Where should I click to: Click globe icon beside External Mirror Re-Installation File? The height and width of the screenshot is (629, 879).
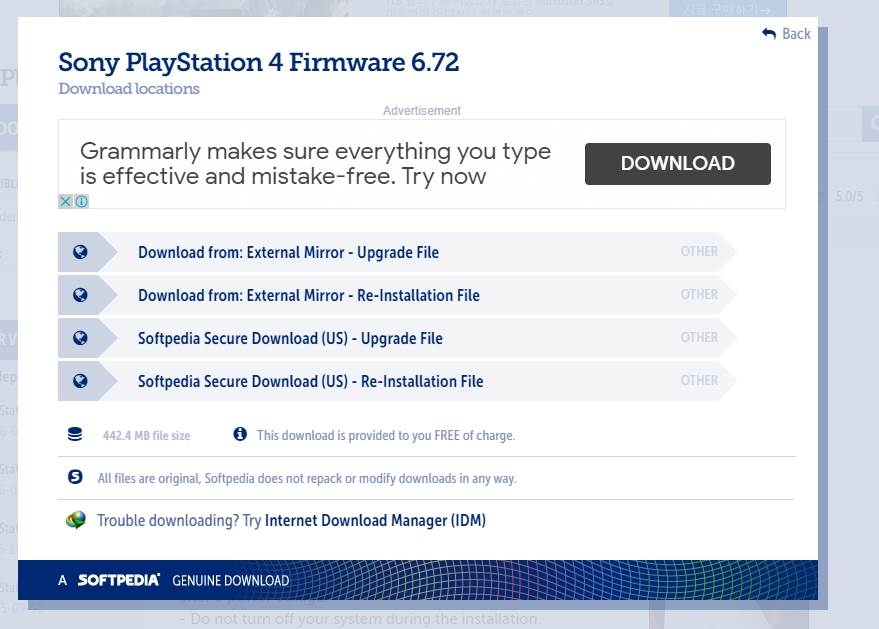pyautogui.click(x=80, y=295)
